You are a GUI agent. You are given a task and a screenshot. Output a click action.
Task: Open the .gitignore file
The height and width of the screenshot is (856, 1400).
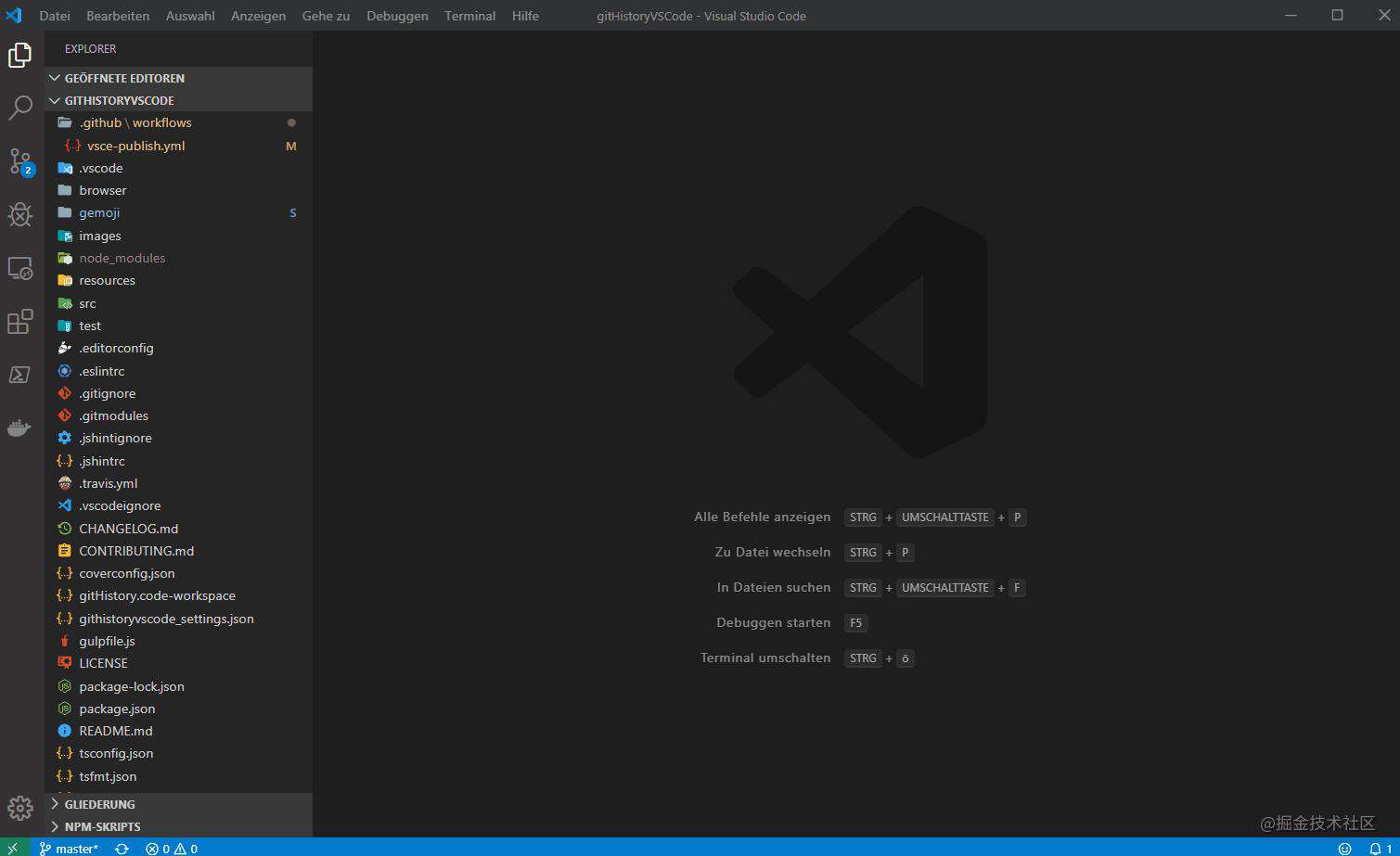coord(178,393)
